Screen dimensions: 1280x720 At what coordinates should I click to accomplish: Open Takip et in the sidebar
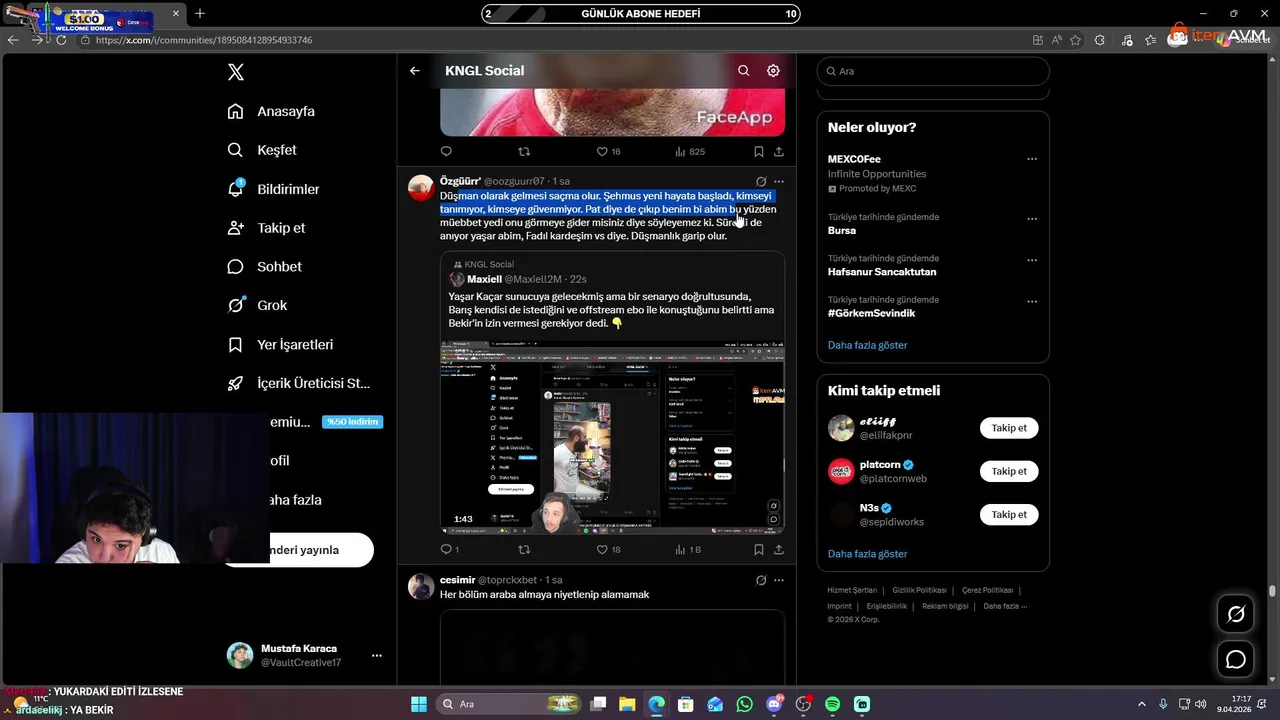pyautogui.click(x=266, y=228)
